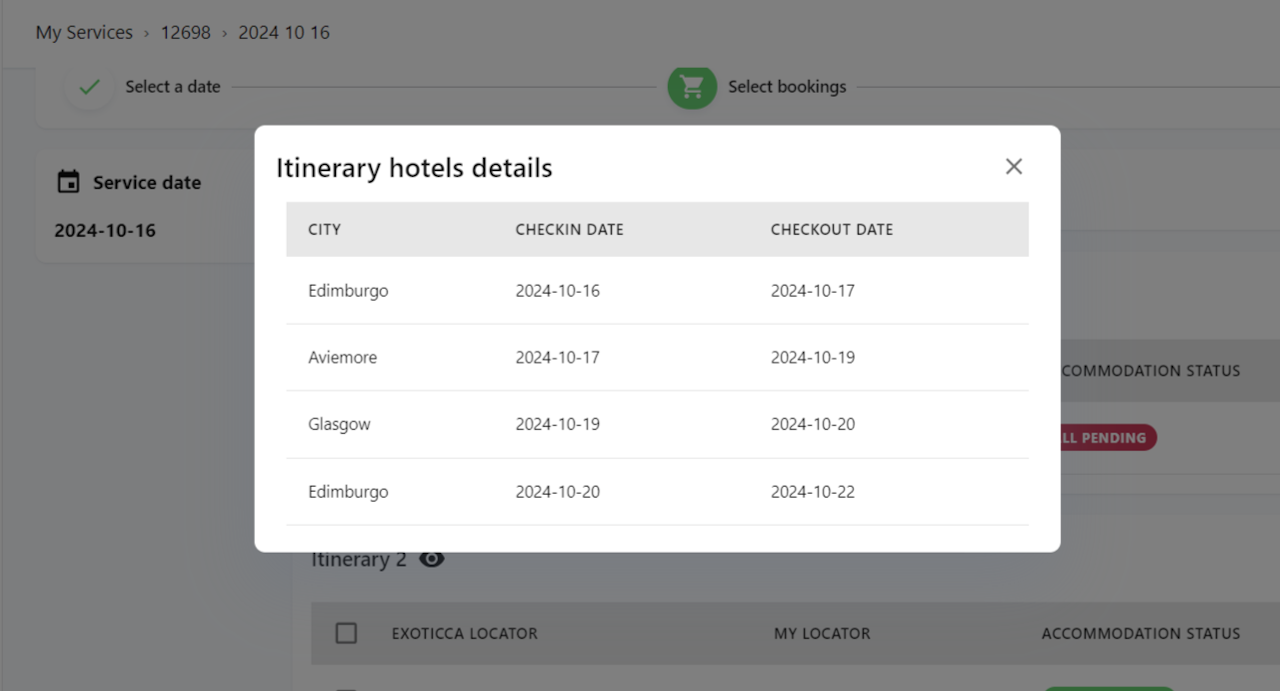Click the CHECKOUT DATE column header
The height and width of the screenshot is (691, 1280).
(831, 229)
